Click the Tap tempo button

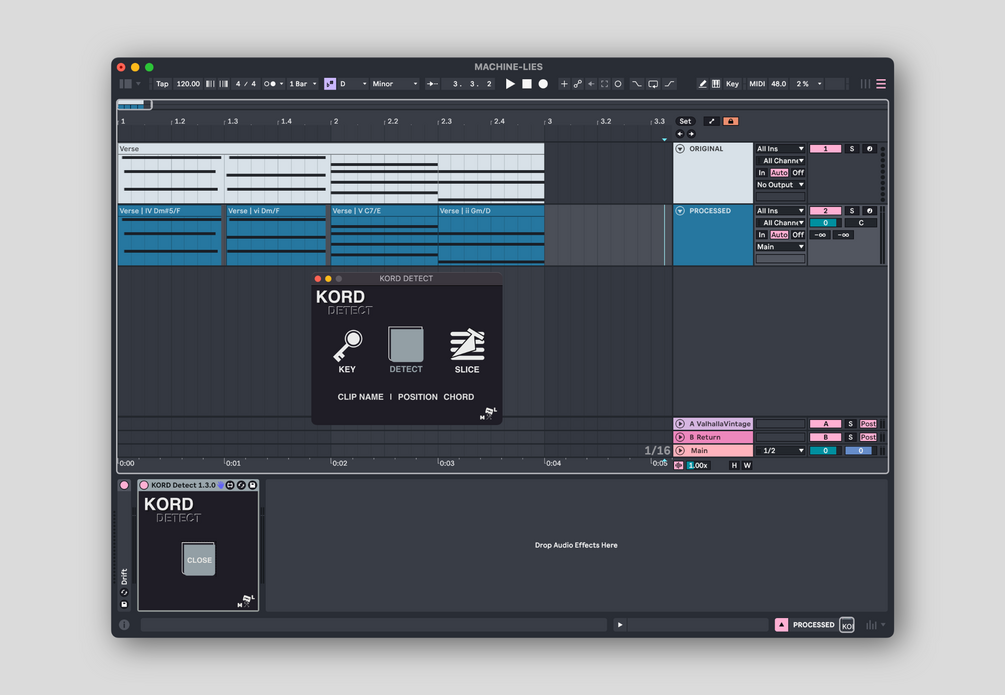162,84
